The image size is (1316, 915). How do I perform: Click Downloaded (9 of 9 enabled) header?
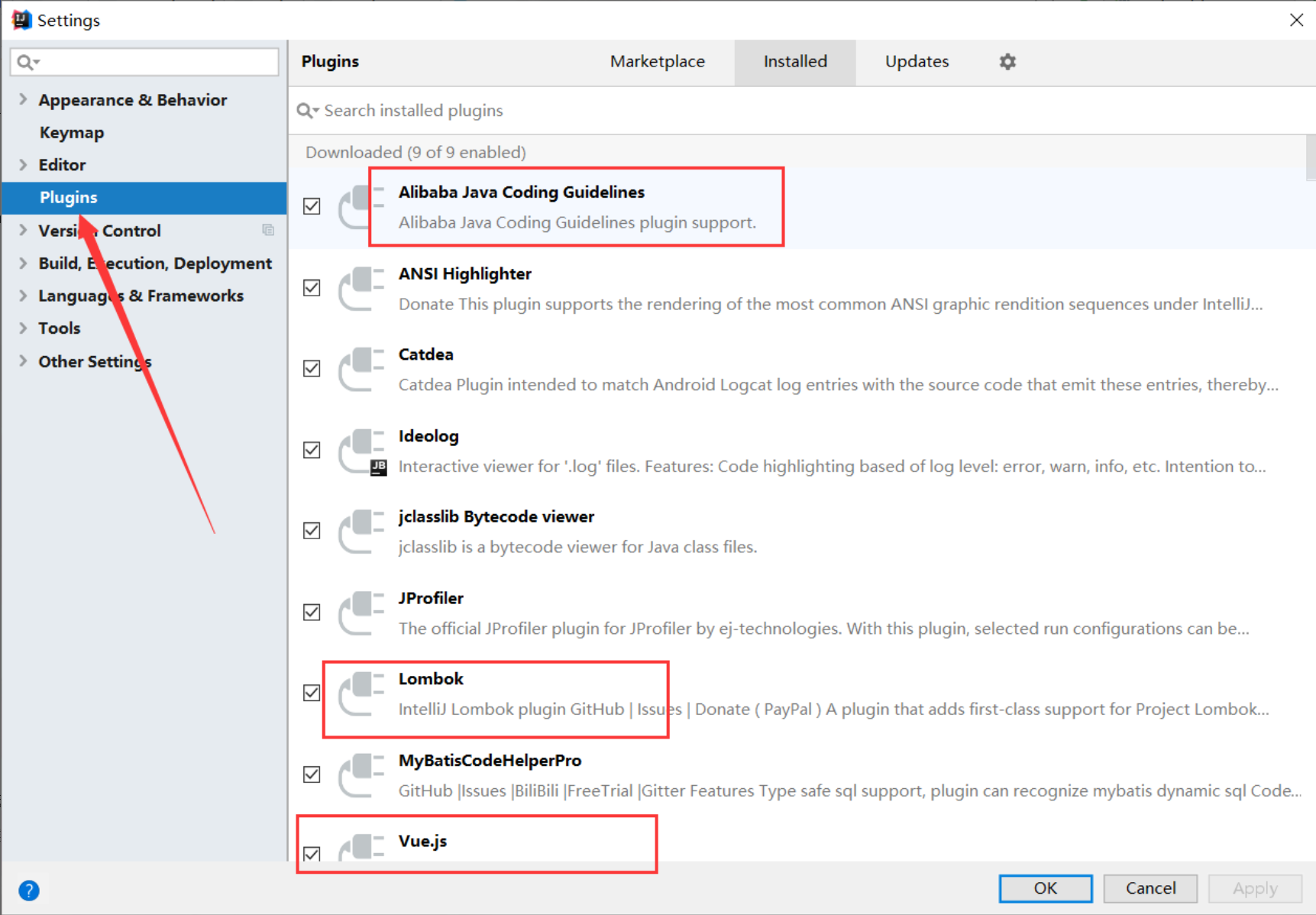[x=415, y=152]
